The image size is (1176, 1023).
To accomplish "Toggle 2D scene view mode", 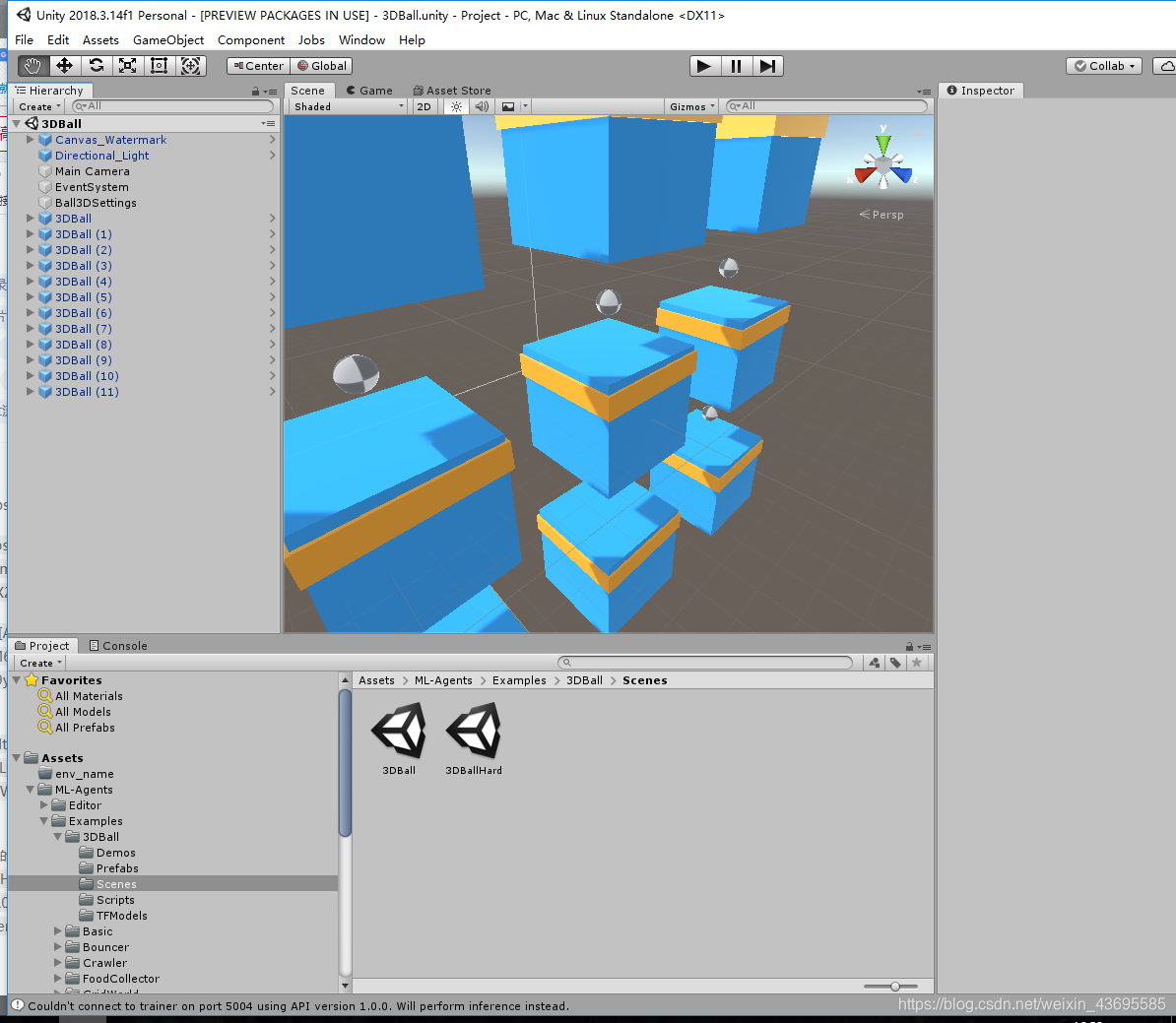I will point(424,106).
